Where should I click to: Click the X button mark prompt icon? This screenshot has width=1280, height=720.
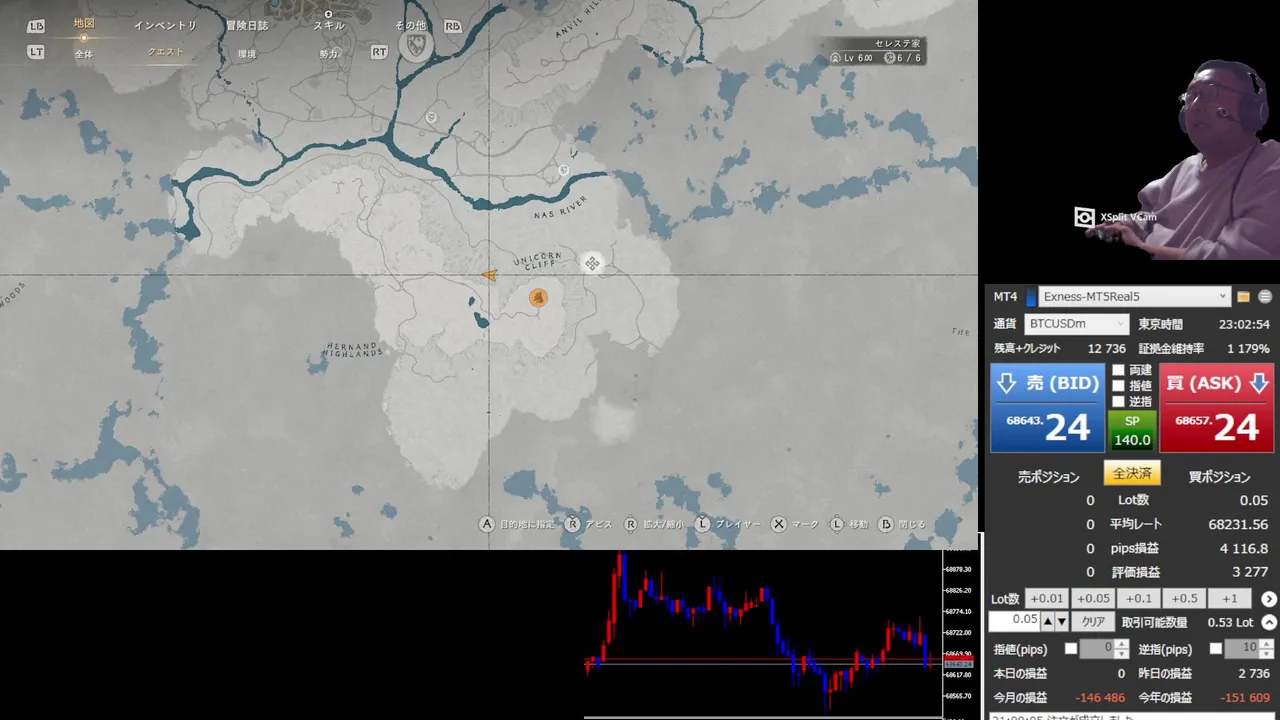click(779, 524)
